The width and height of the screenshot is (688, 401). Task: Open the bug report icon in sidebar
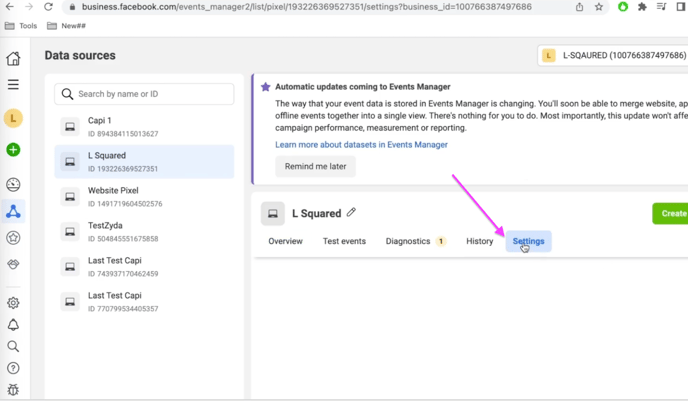pos(13,390)
